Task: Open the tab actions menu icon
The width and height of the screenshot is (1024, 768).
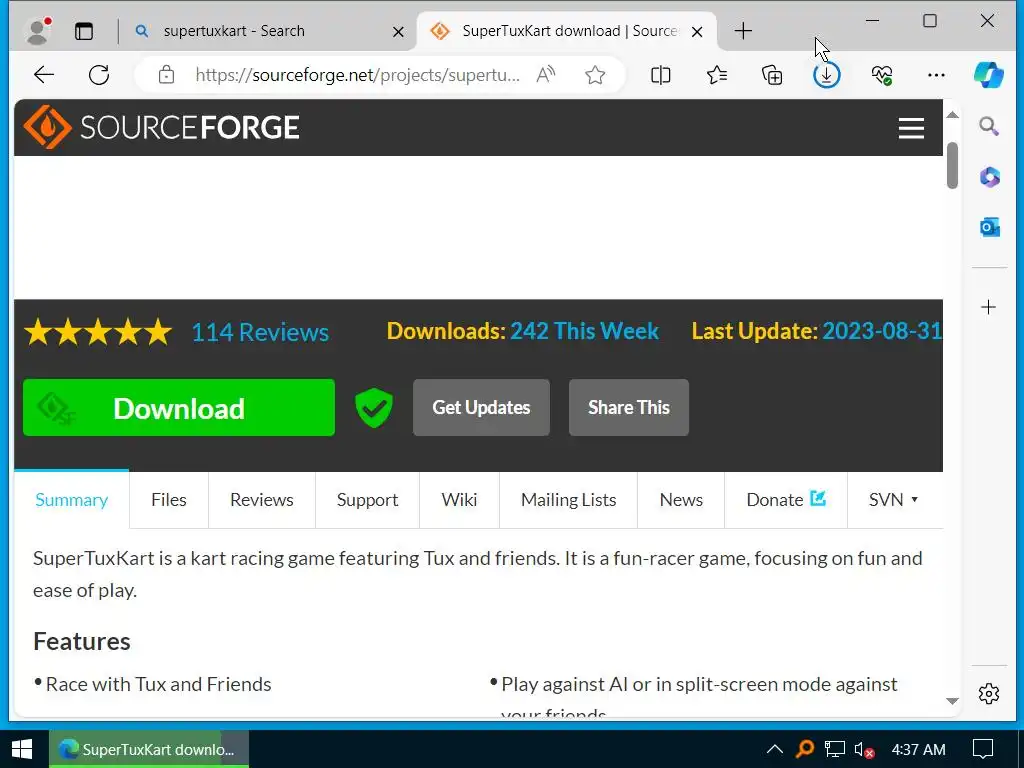Action: (84, 31)
